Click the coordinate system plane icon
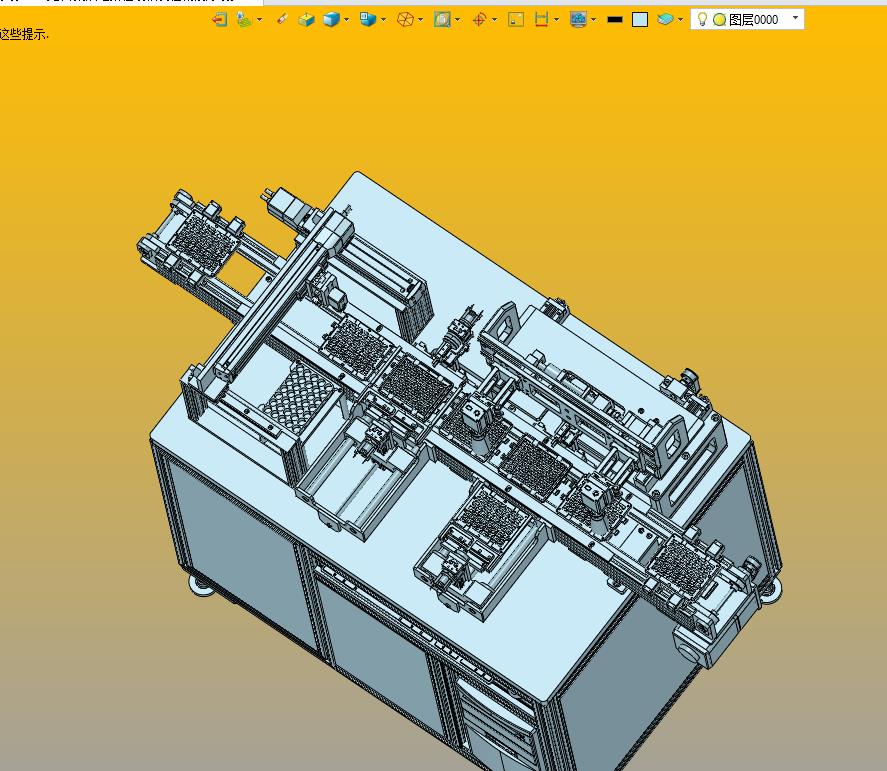This screenshot has height=771, width=887. coord(244,19)
